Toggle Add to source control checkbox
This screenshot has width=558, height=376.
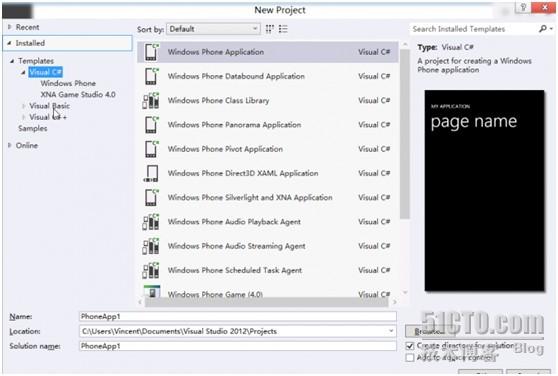410,357
